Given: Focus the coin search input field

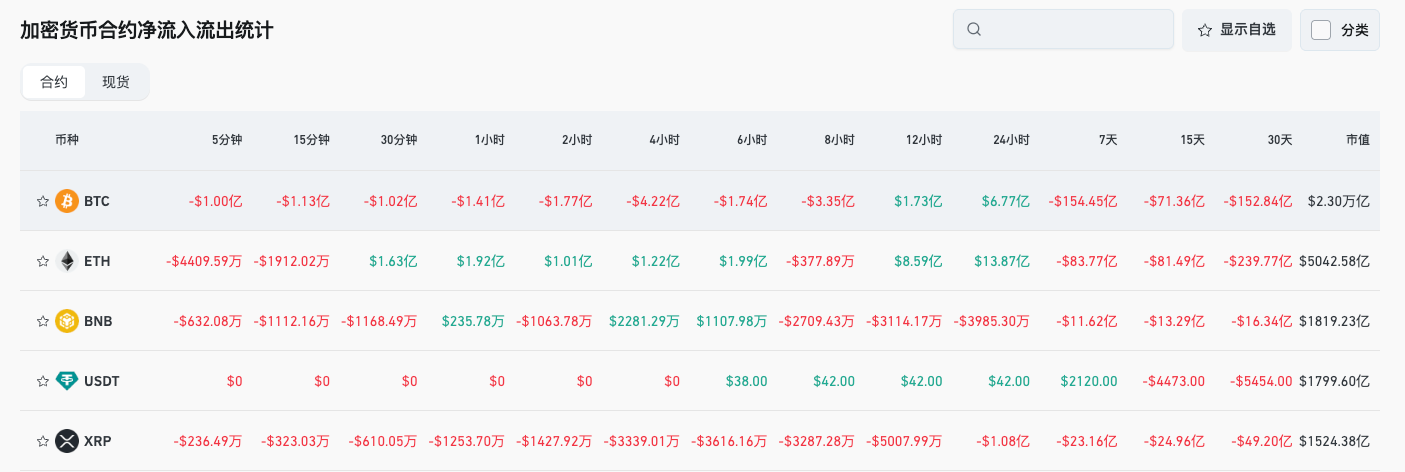Looking at the screenshot, I should coord(1075,30).
